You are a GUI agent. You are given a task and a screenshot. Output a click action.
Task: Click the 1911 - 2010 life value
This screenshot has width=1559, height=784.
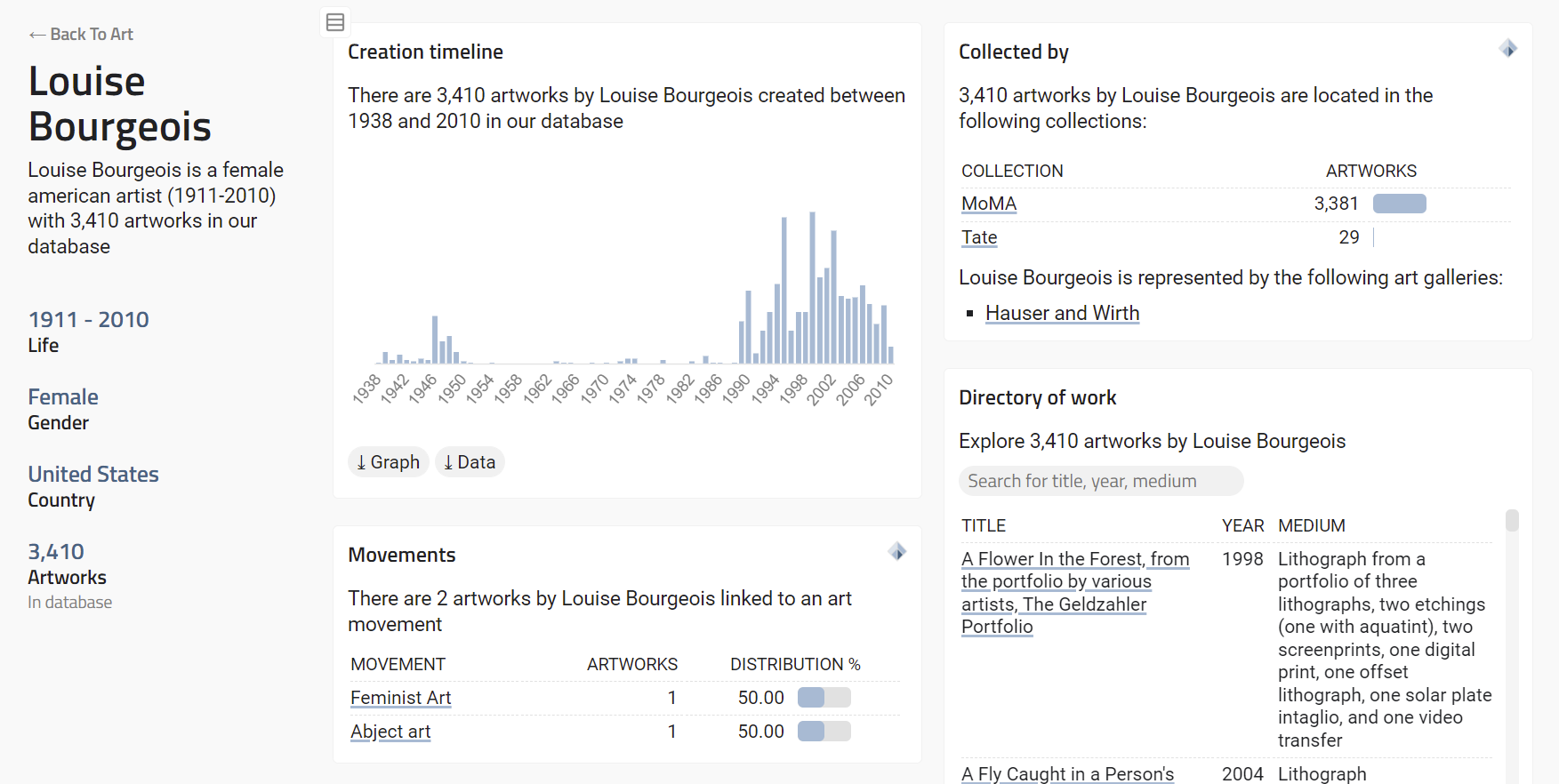click(88, 319)
